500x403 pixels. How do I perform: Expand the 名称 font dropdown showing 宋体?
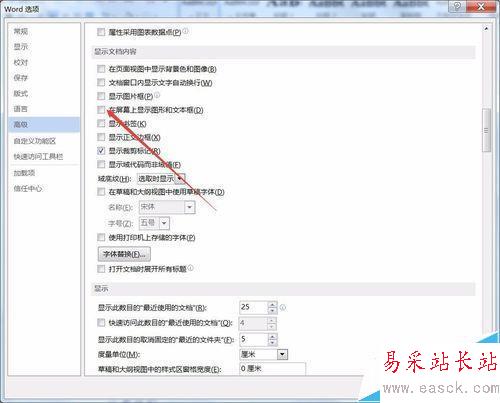189,207
